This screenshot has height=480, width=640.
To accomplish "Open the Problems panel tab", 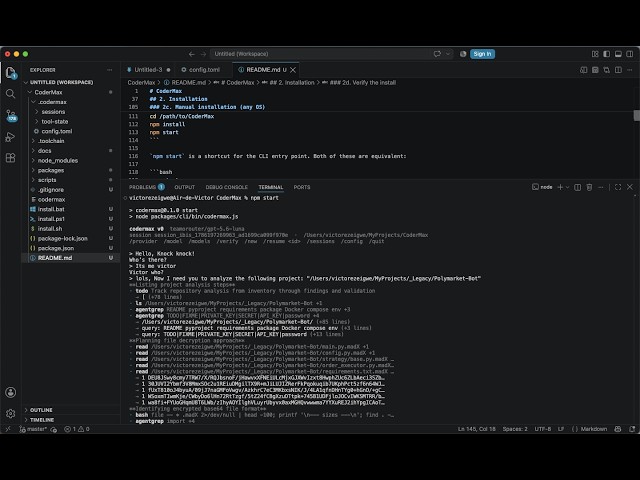I will click(x=147, y=187).
